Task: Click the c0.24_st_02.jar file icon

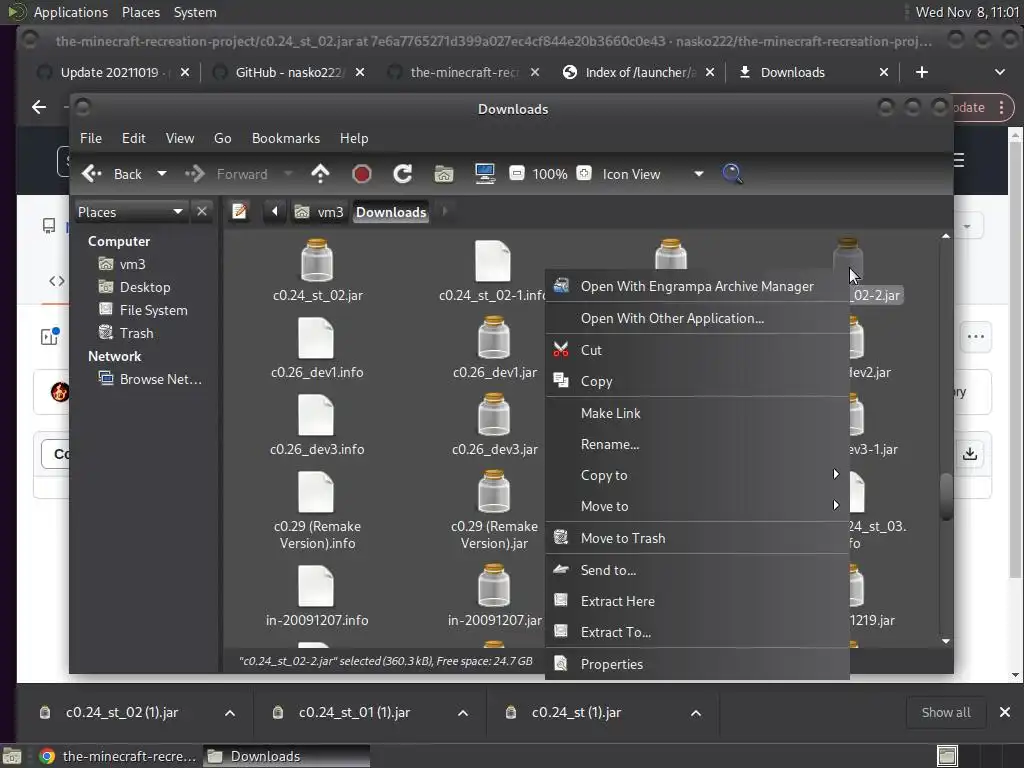Action: point(317,262)
